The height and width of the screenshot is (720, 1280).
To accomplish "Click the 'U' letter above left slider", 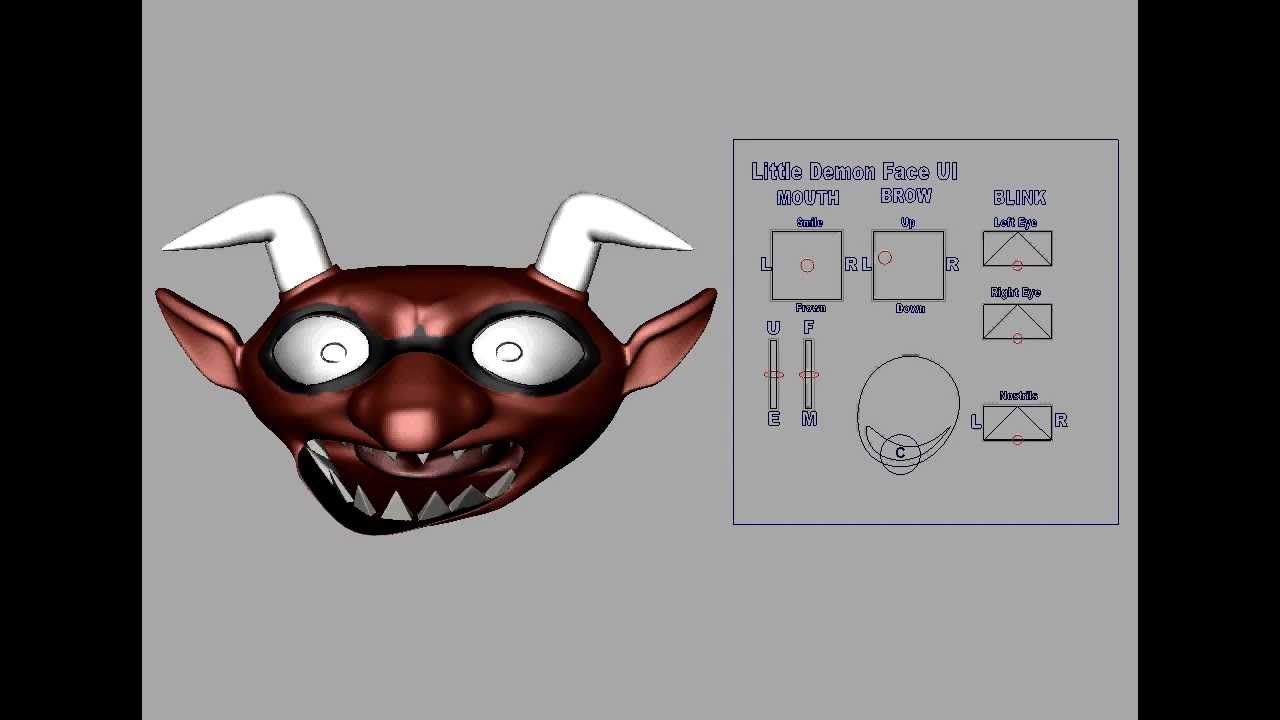I will tap(773, 328).
